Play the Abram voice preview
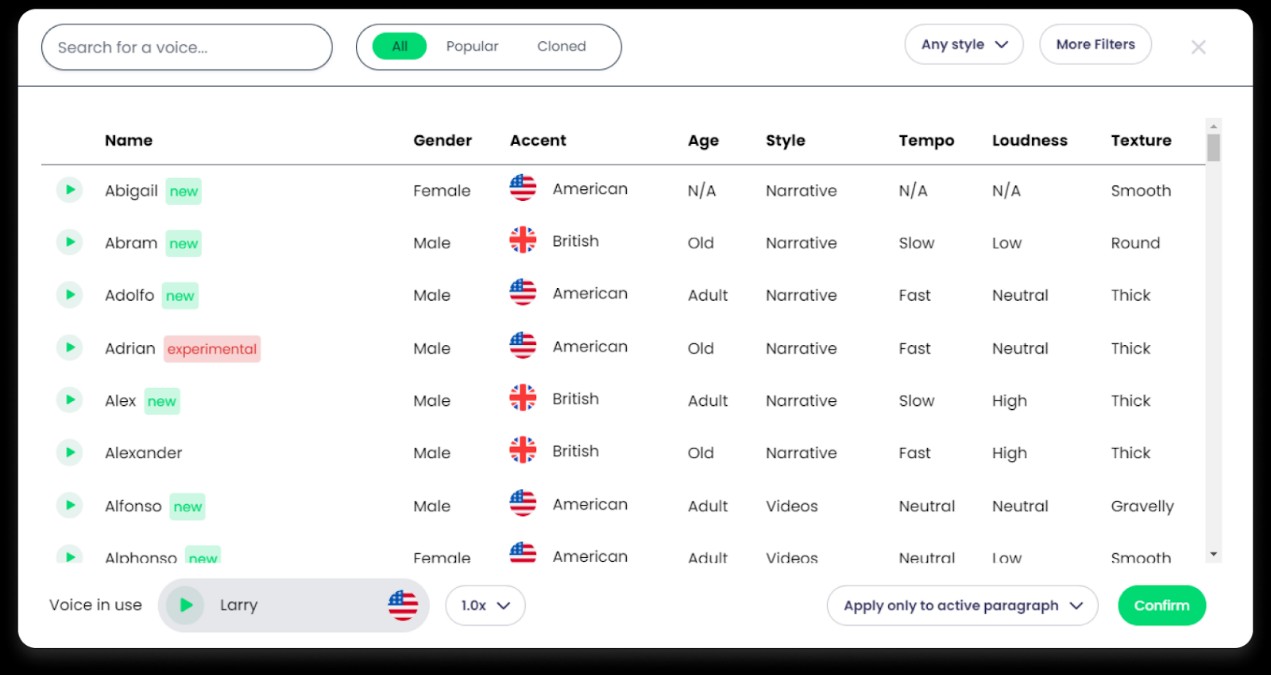 tap(69, 241)
